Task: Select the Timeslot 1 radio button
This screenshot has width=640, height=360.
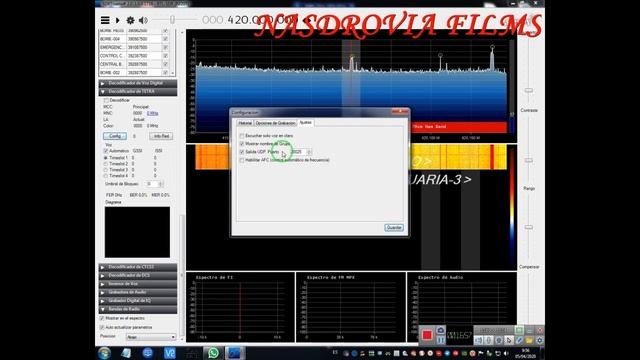Action: click(106, 158)
